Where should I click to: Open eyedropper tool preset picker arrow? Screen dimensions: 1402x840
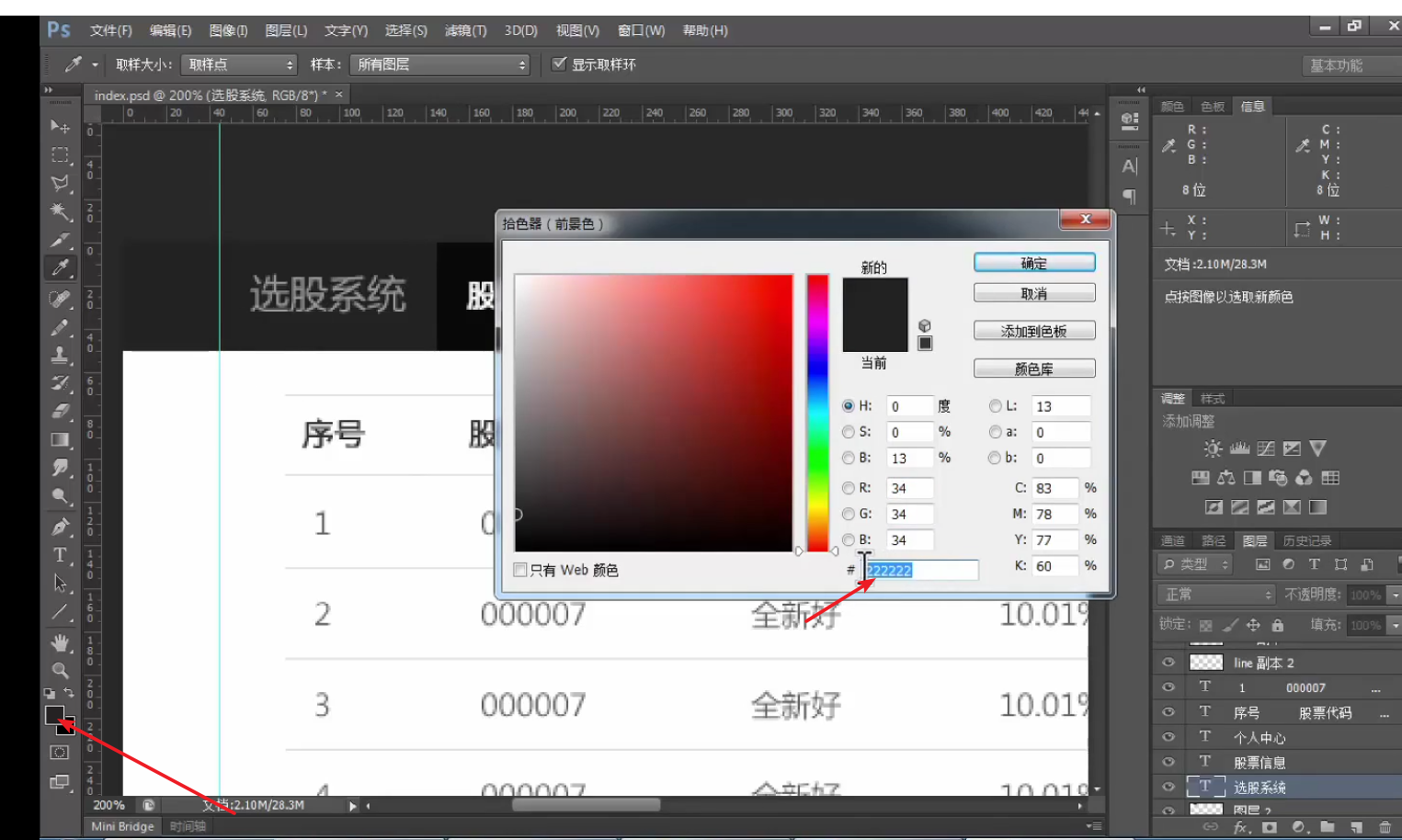point(95,64)
